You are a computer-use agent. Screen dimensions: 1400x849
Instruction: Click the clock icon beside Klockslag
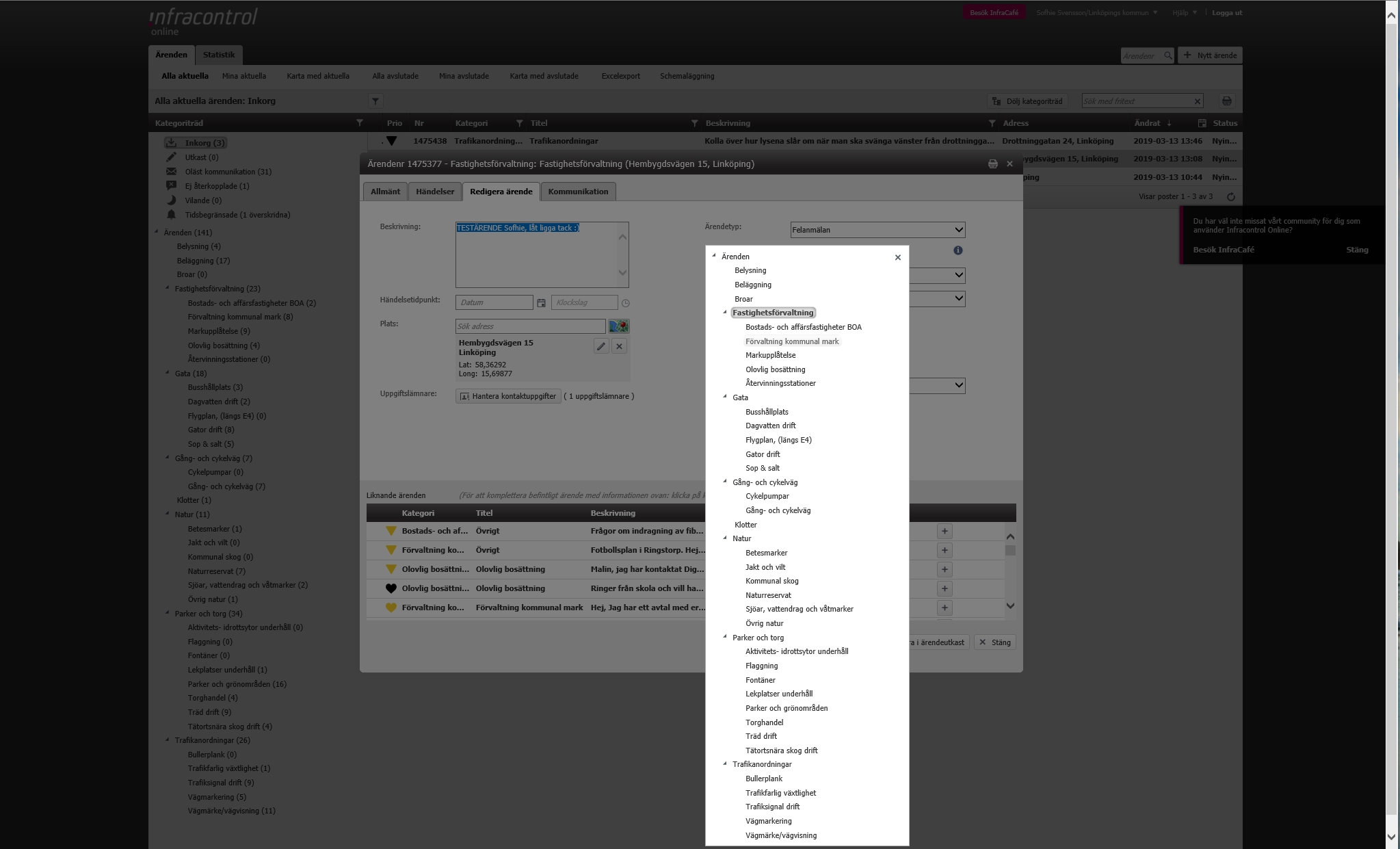tap(625, 303)
